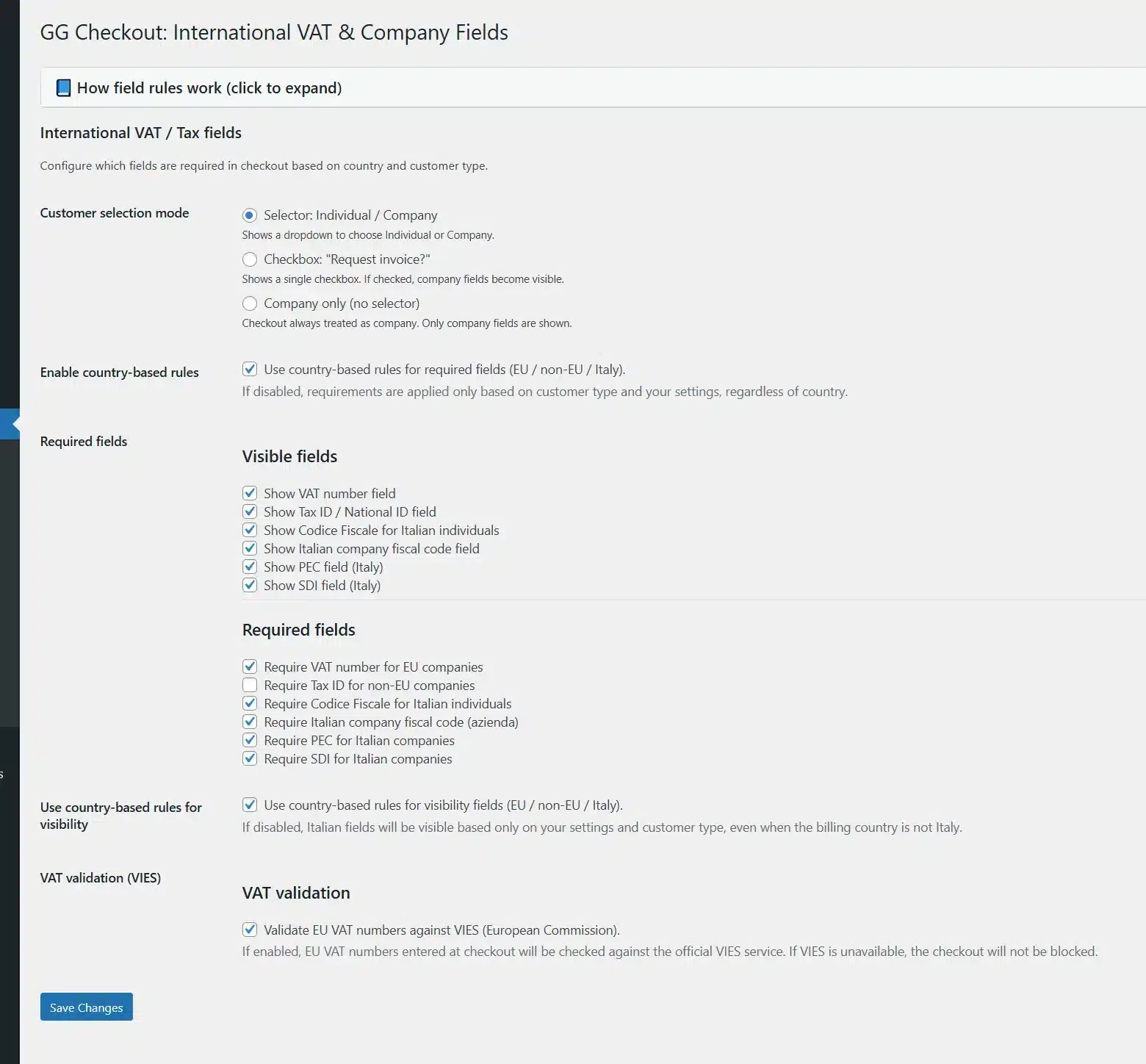Expand "How field rules work" section
Viewport: 1146px width, 1064px height.
pos(209,88)
